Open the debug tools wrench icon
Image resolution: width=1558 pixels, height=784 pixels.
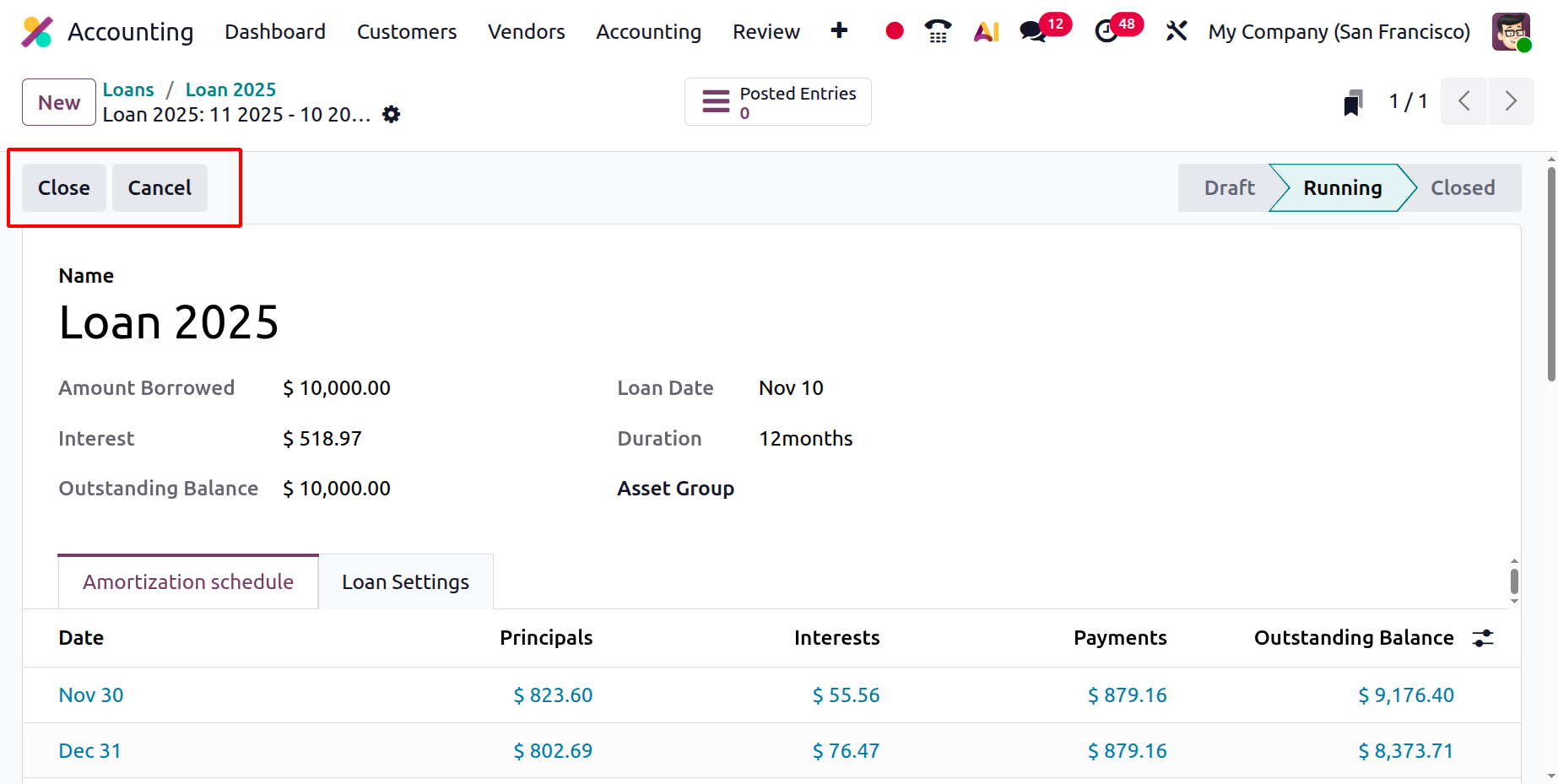pos(1176,32)
